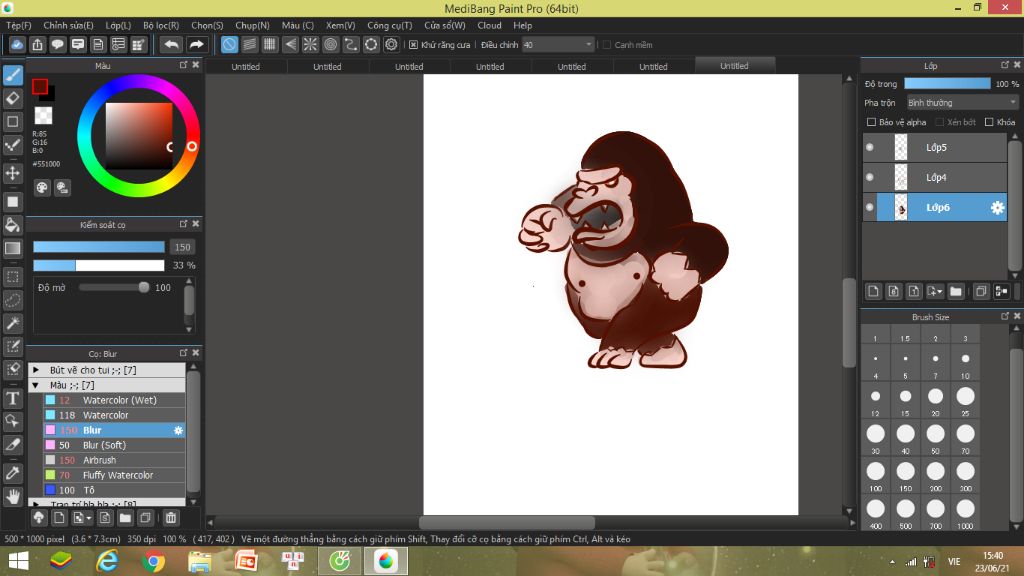Viewport: 1024px width, 576px height.
Task: Collapse the 'Màu ;-; [7]' brush group
Action: click(x=36, y=385)
